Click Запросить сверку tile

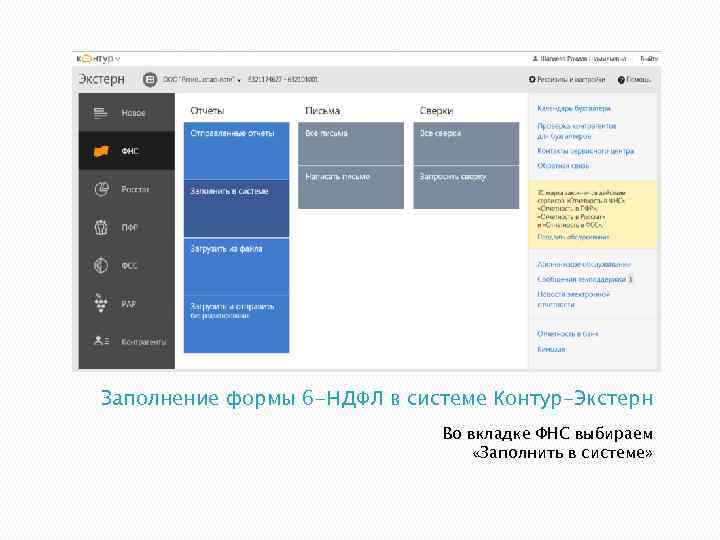(466, 187)
